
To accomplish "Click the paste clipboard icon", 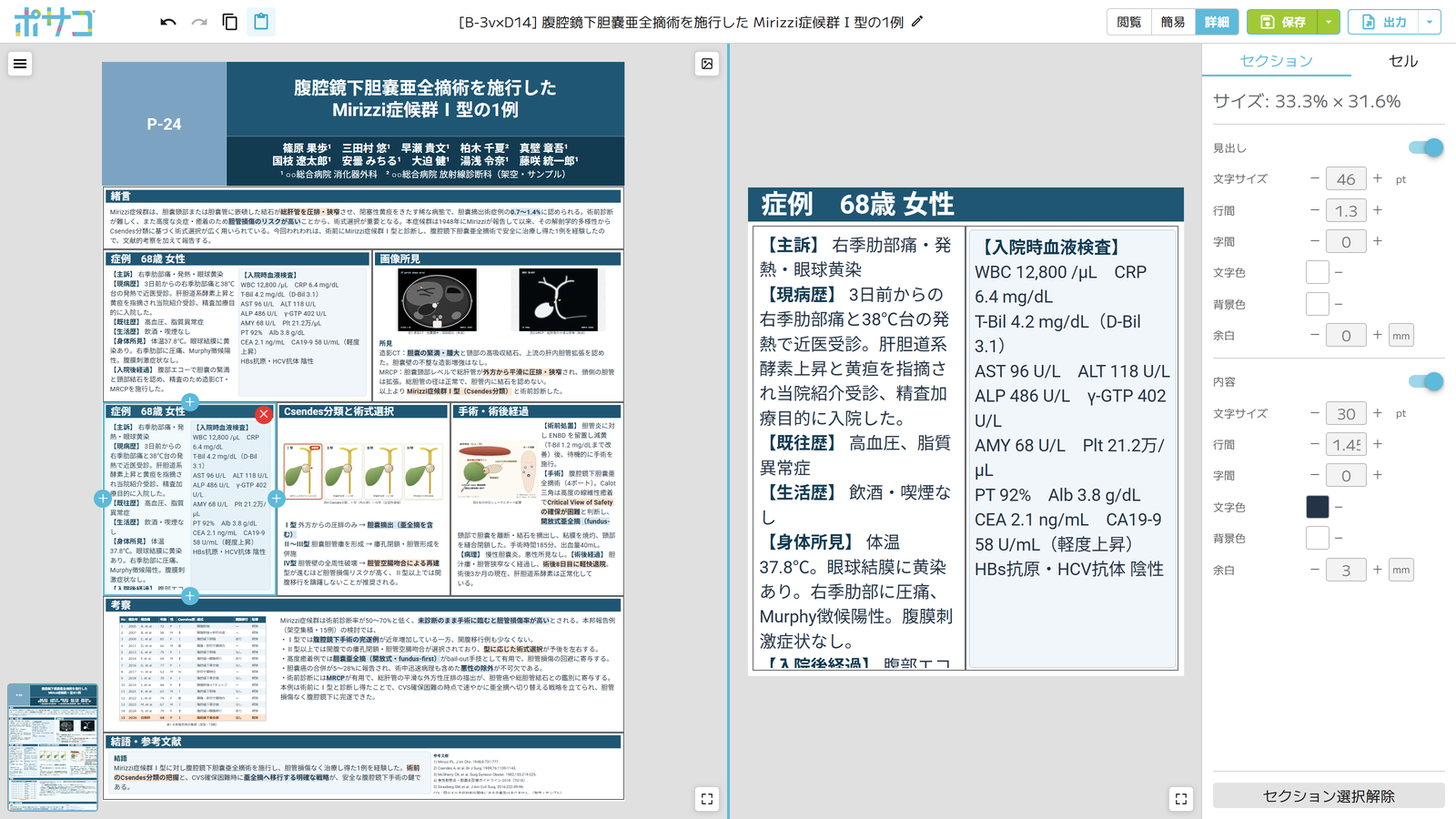I will coord(261,22).
